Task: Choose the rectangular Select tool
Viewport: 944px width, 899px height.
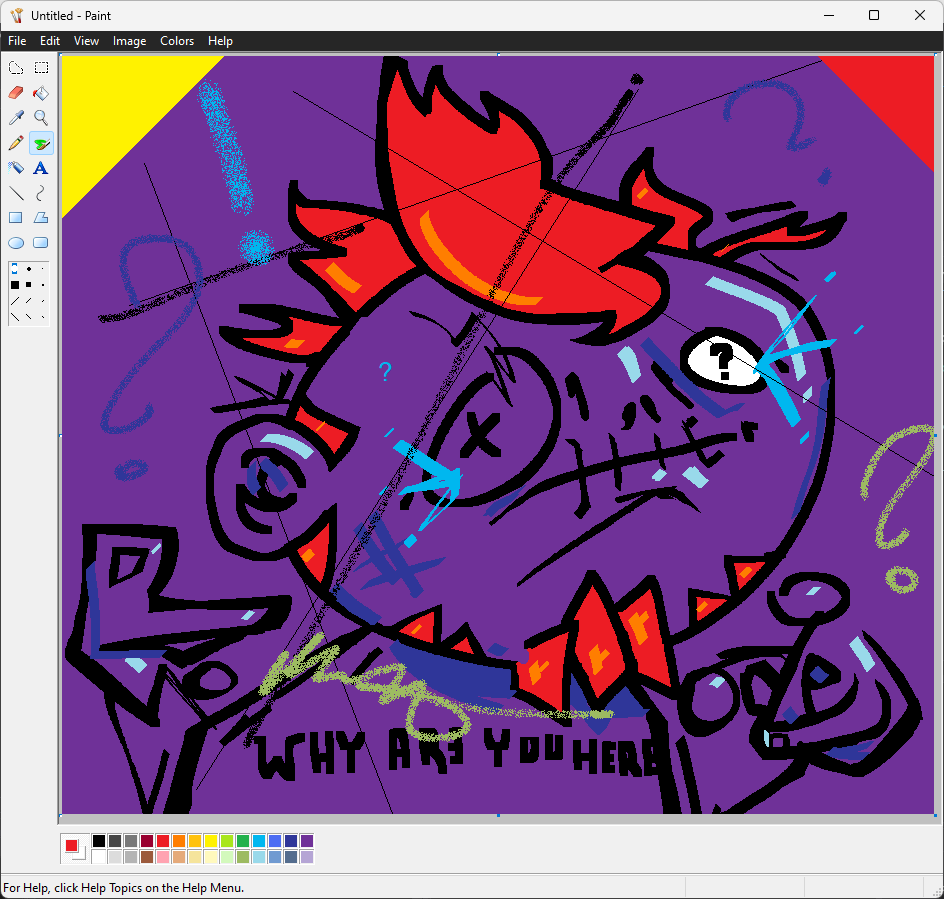Action: [x=41, y=68]
